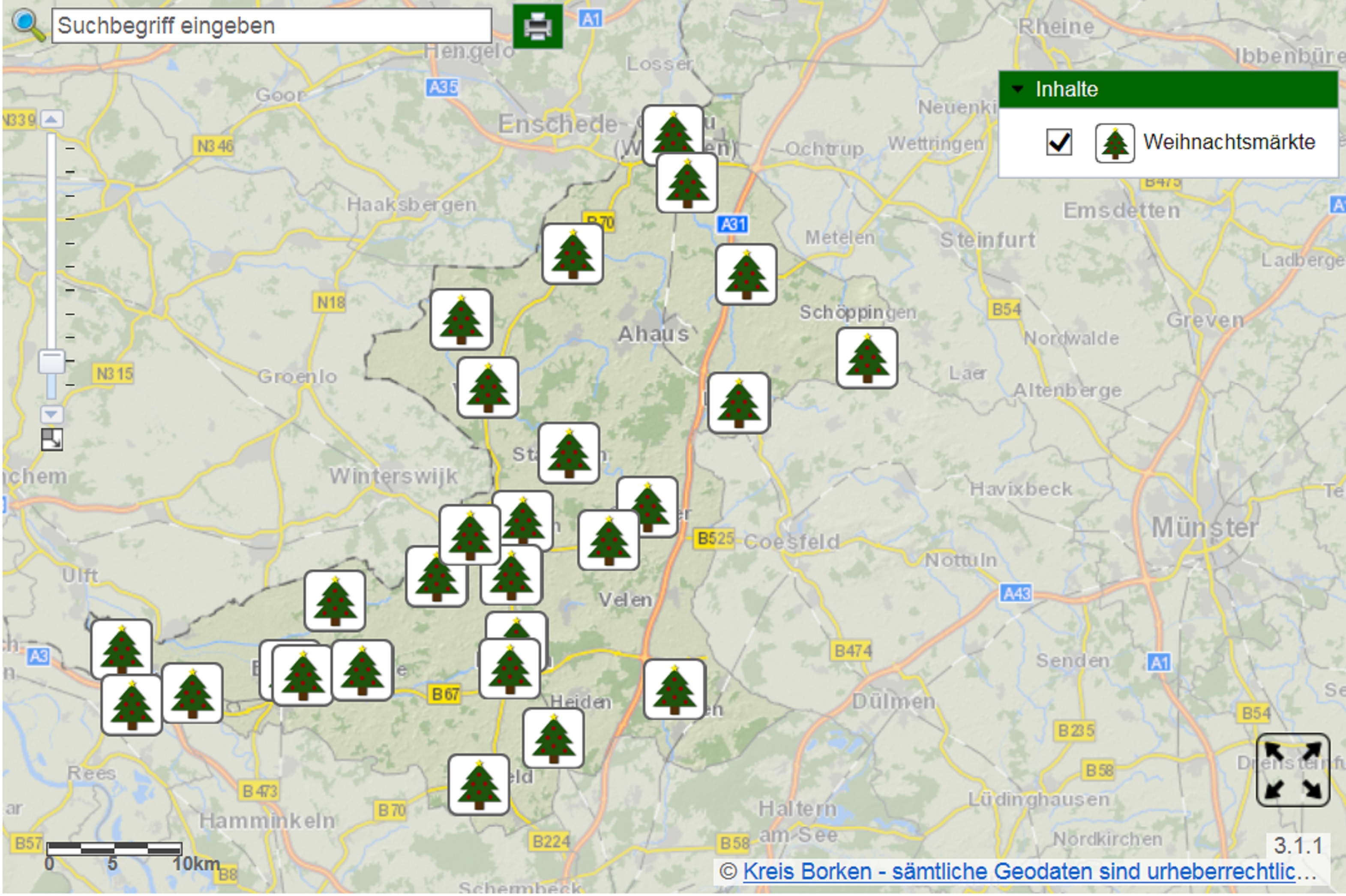
Task: Click the southernmost Christmas tree marker
Action: pos(479,784)
